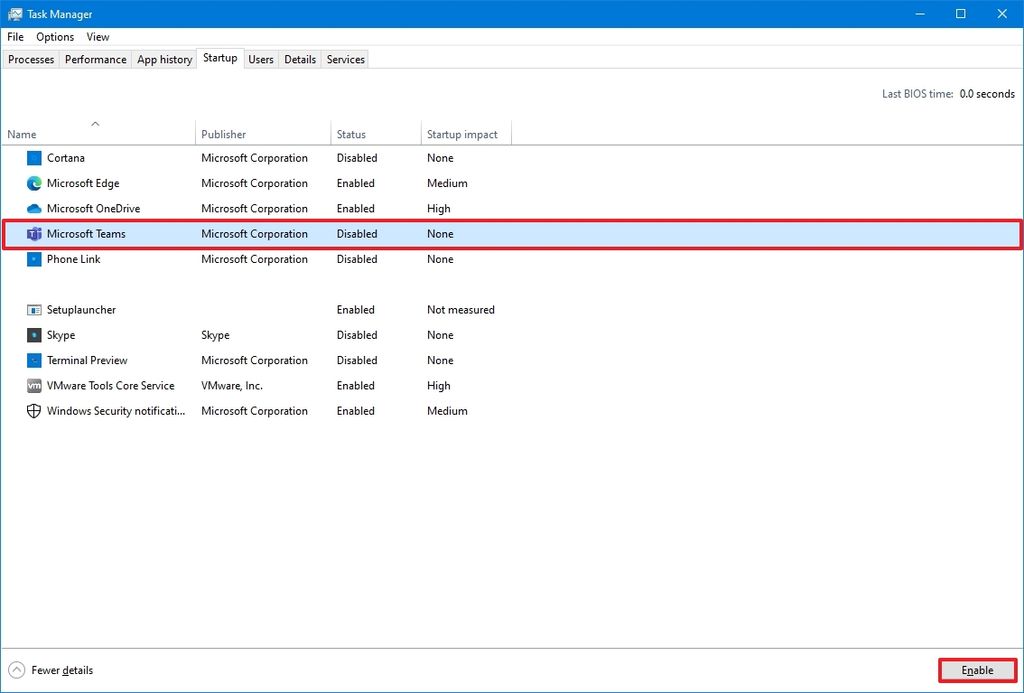Click the Microsoft Teams icon
The image size is (1024, 693).
pos(34,233)
